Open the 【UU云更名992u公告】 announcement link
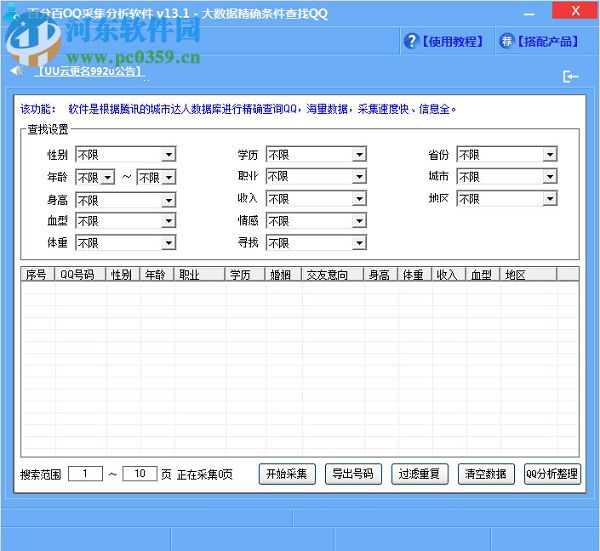The height and width of the screenshot is (551, 600). (90, 71)
